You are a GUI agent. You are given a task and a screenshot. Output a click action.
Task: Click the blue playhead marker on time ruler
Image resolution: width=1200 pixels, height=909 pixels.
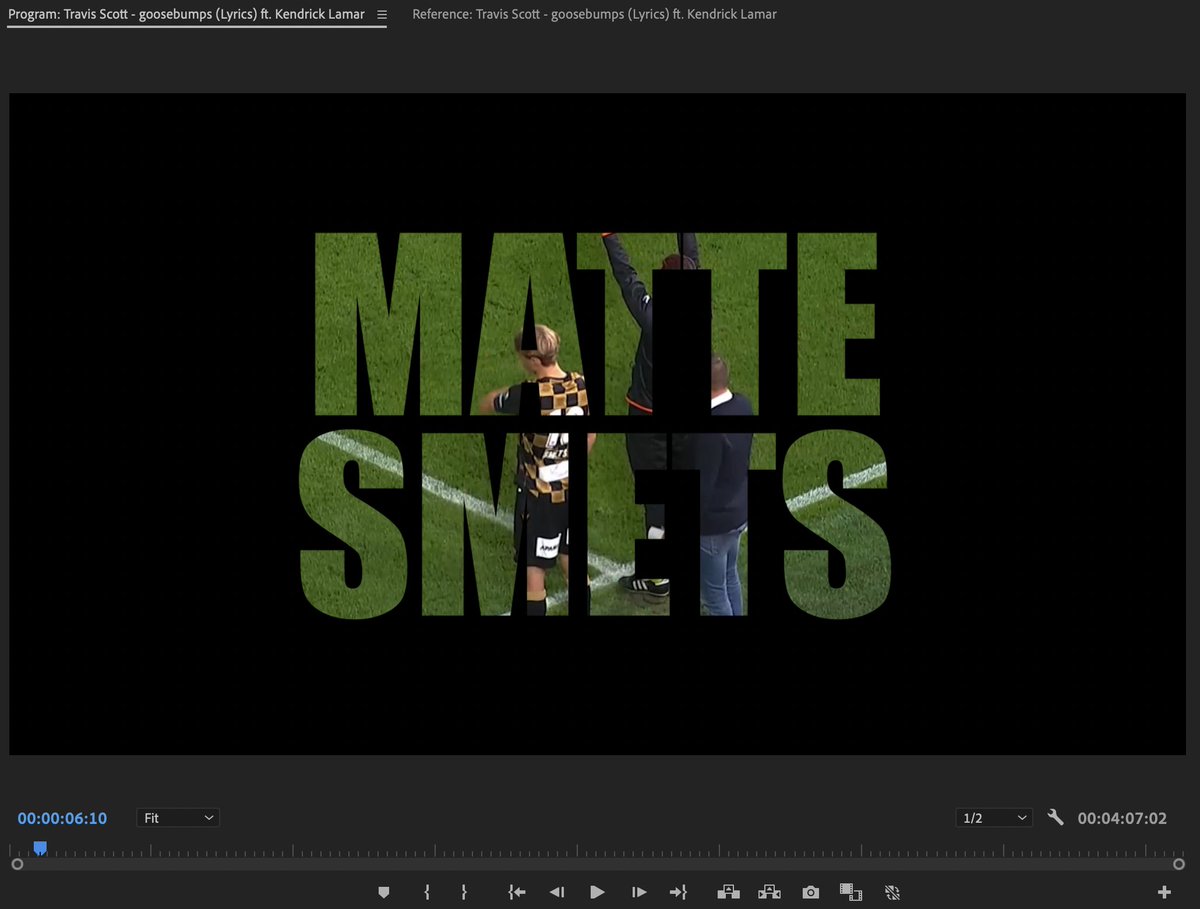pyautogui.click(x=40, y=848)
